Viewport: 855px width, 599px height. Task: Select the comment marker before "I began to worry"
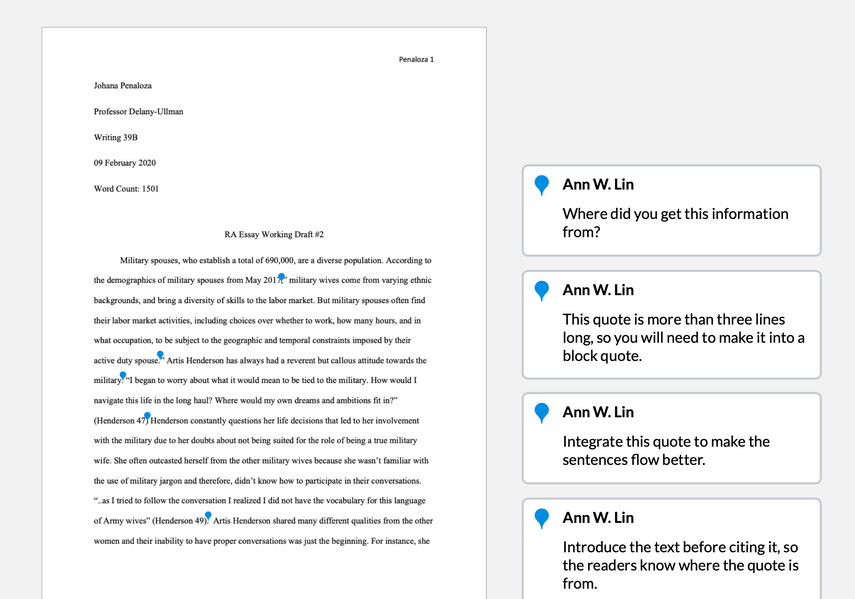(123, 376)
